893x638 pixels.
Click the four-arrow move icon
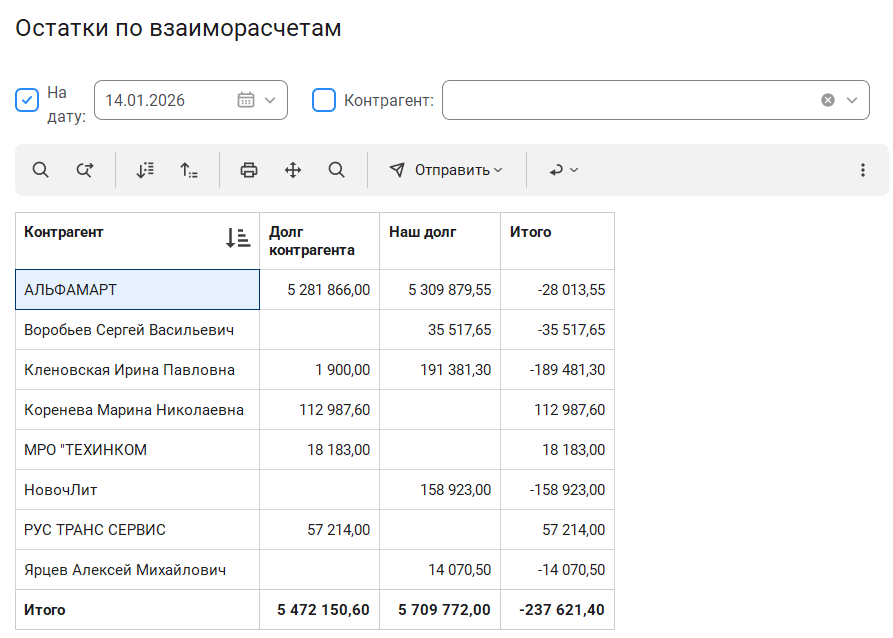pos(293,170)
